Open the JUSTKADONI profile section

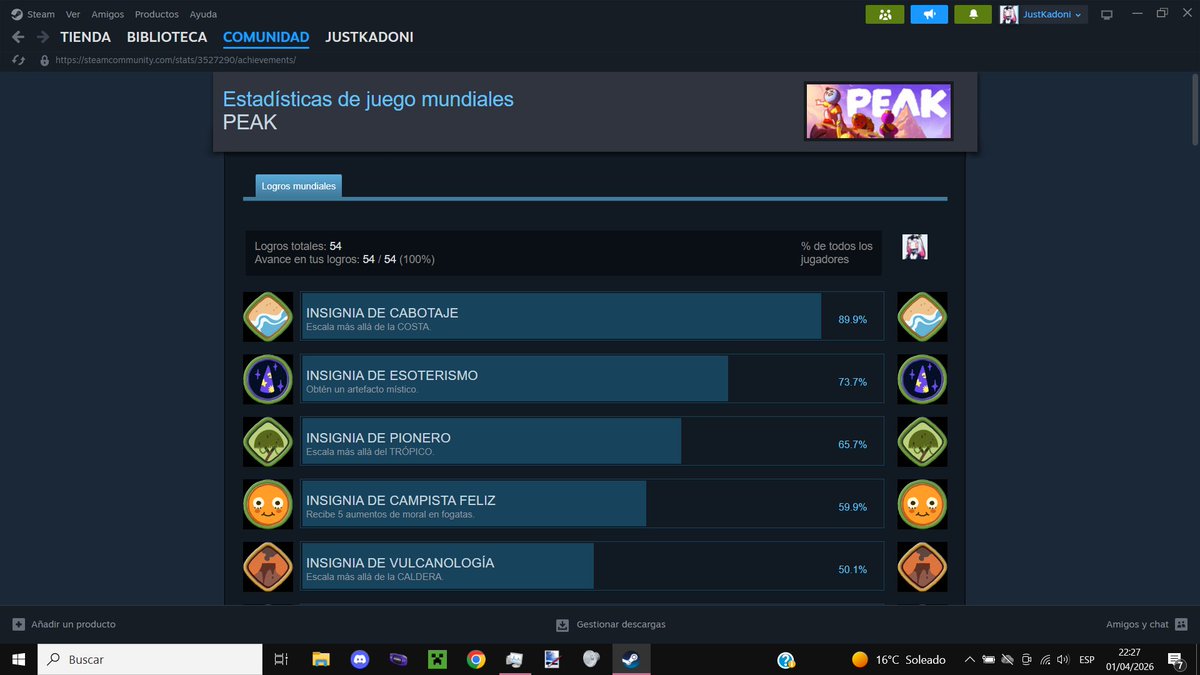tap(369, 37)
